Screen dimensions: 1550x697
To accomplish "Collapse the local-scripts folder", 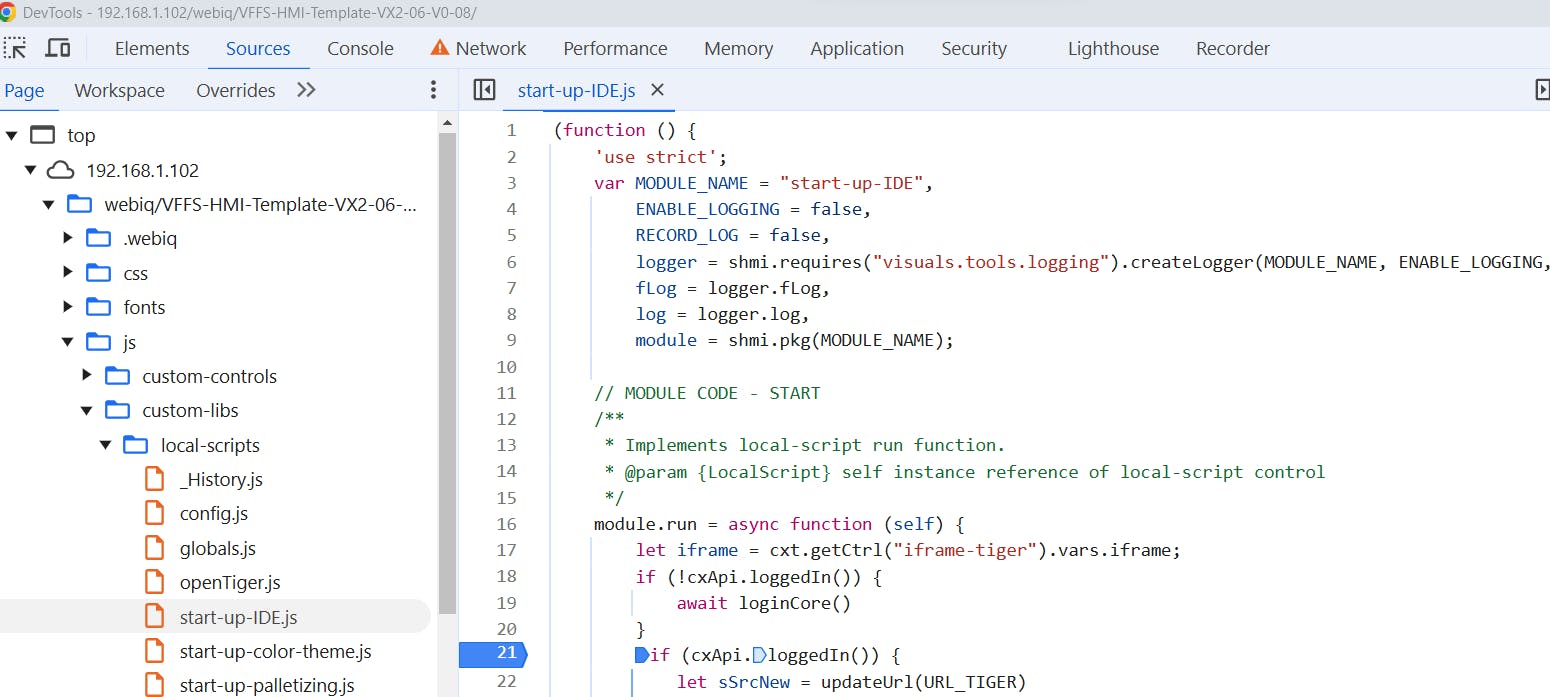I will pyautogui.click(x=105, y=445).
